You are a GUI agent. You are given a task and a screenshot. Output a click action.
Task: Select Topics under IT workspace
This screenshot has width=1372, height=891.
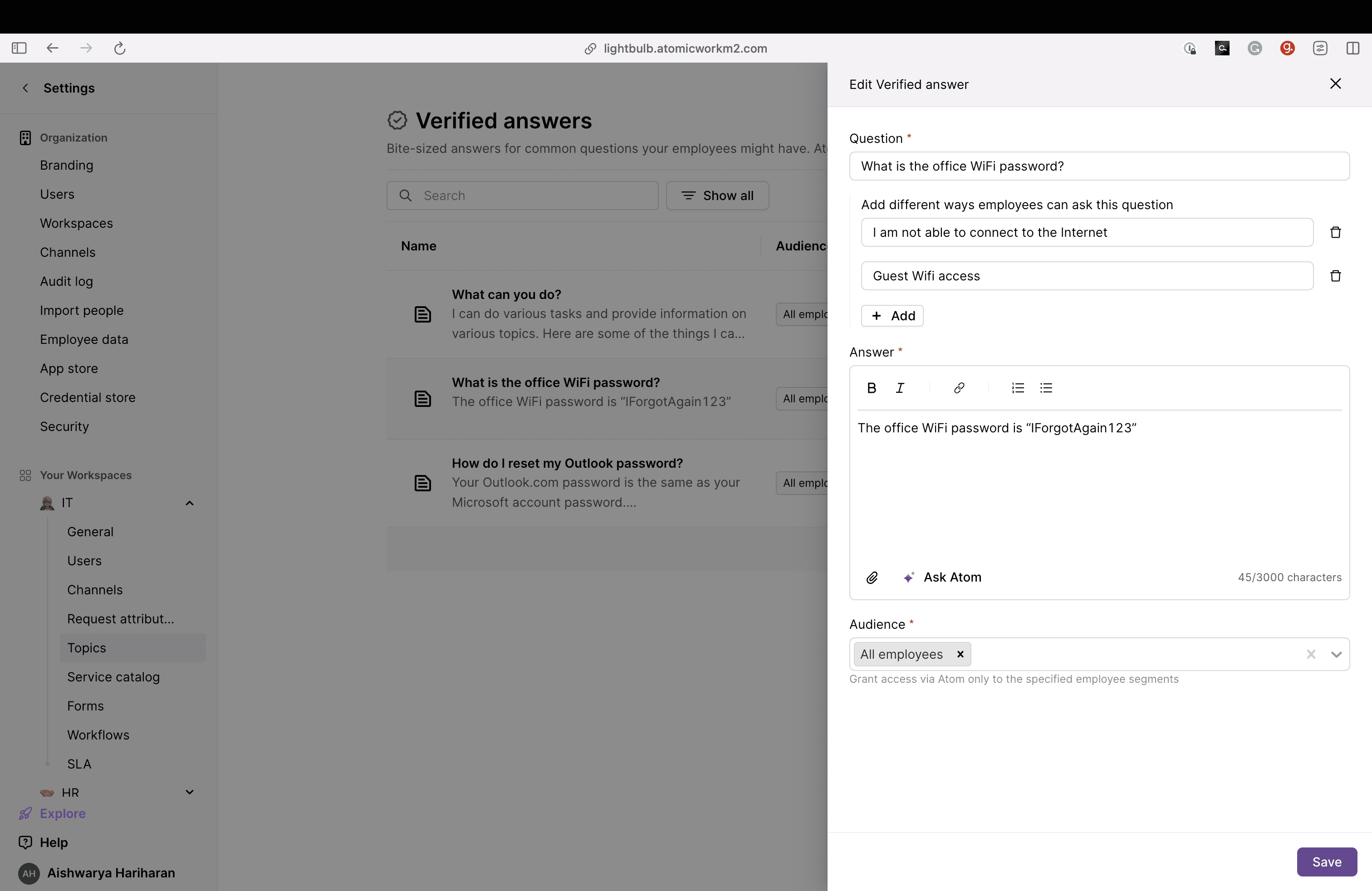click(x=132, y=648)
